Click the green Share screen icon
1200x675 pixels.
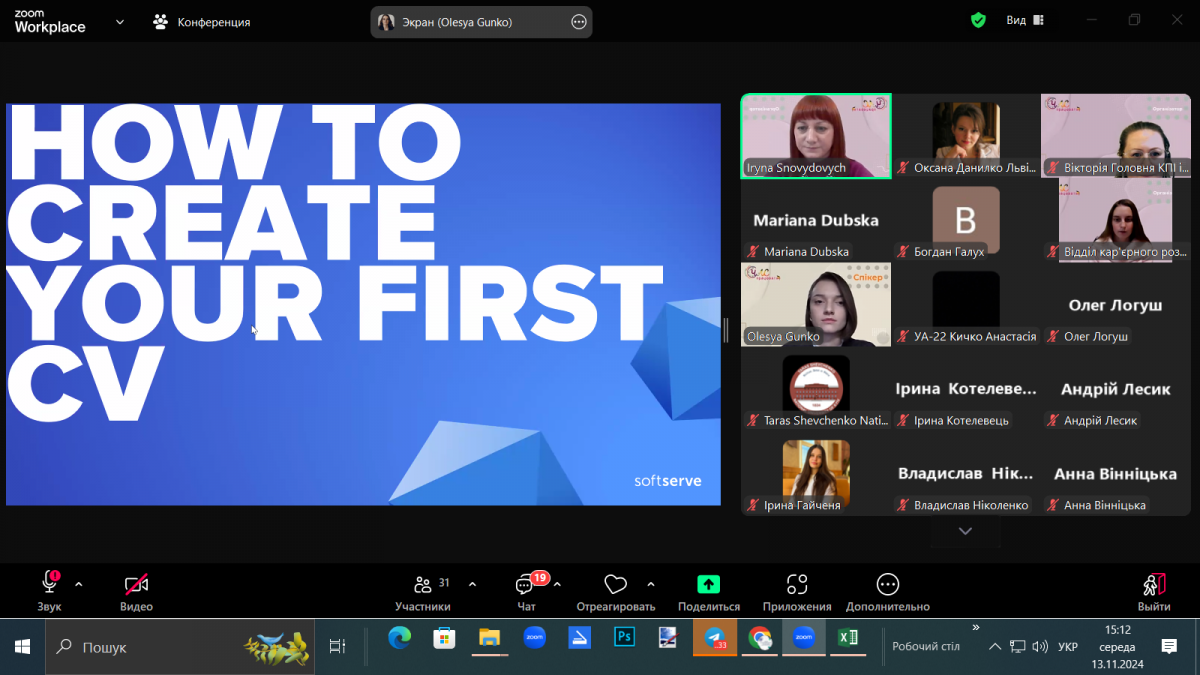click(708, 585)
